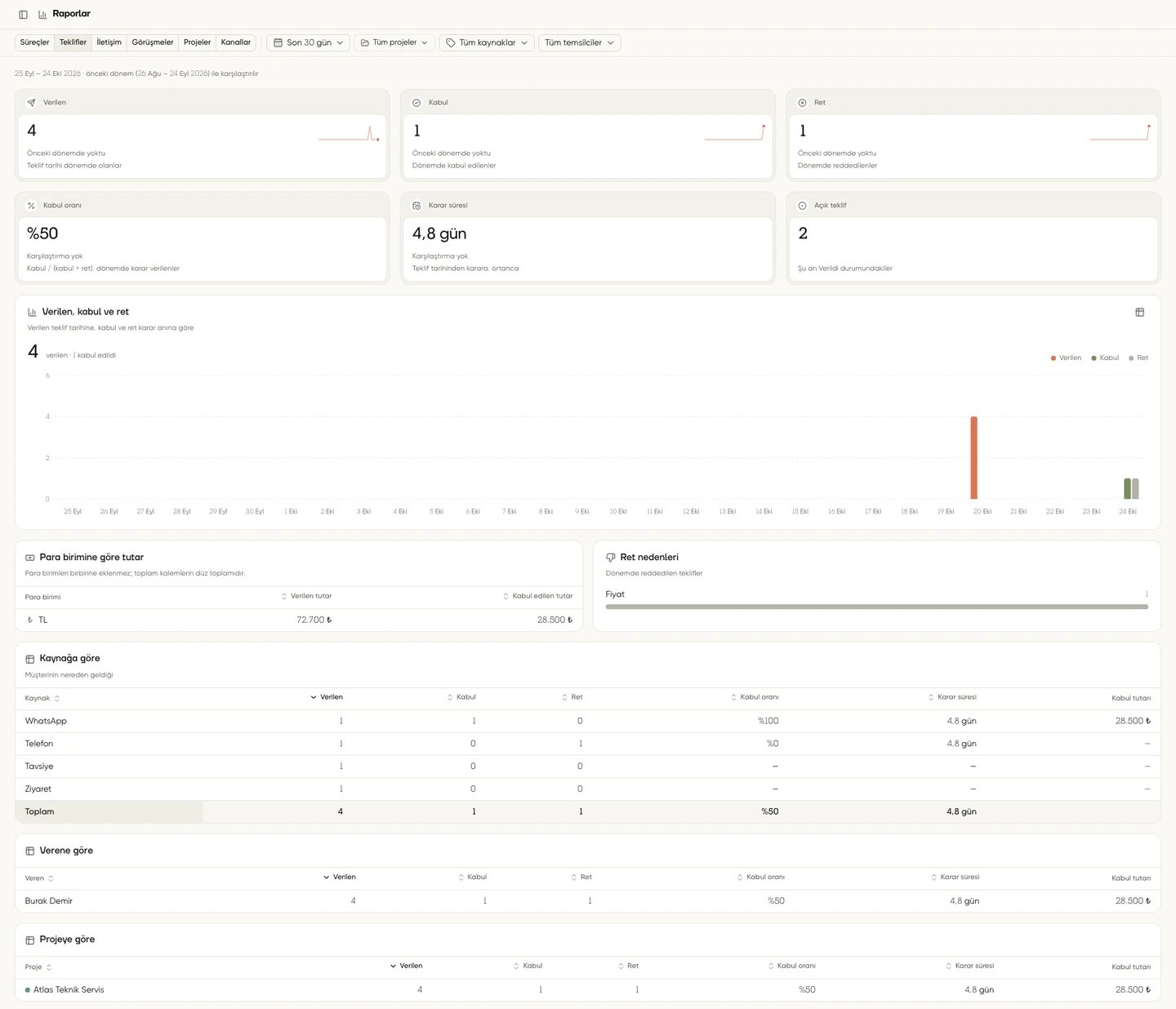
Task: Sort Verene göre table by Karar süresi
Action: (955, 877)
